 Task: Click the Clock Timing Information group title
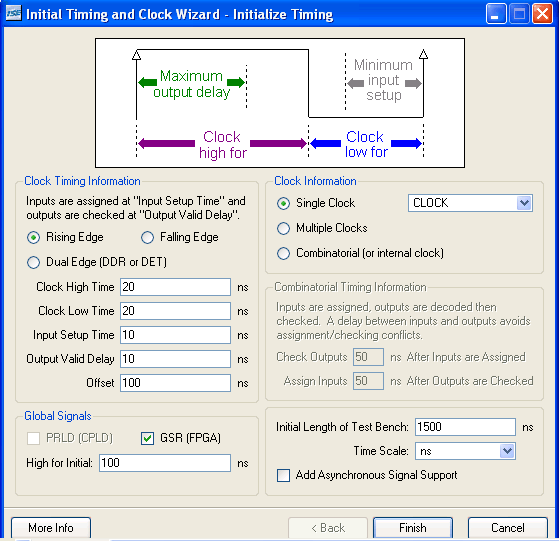click(x=82, y=181)
